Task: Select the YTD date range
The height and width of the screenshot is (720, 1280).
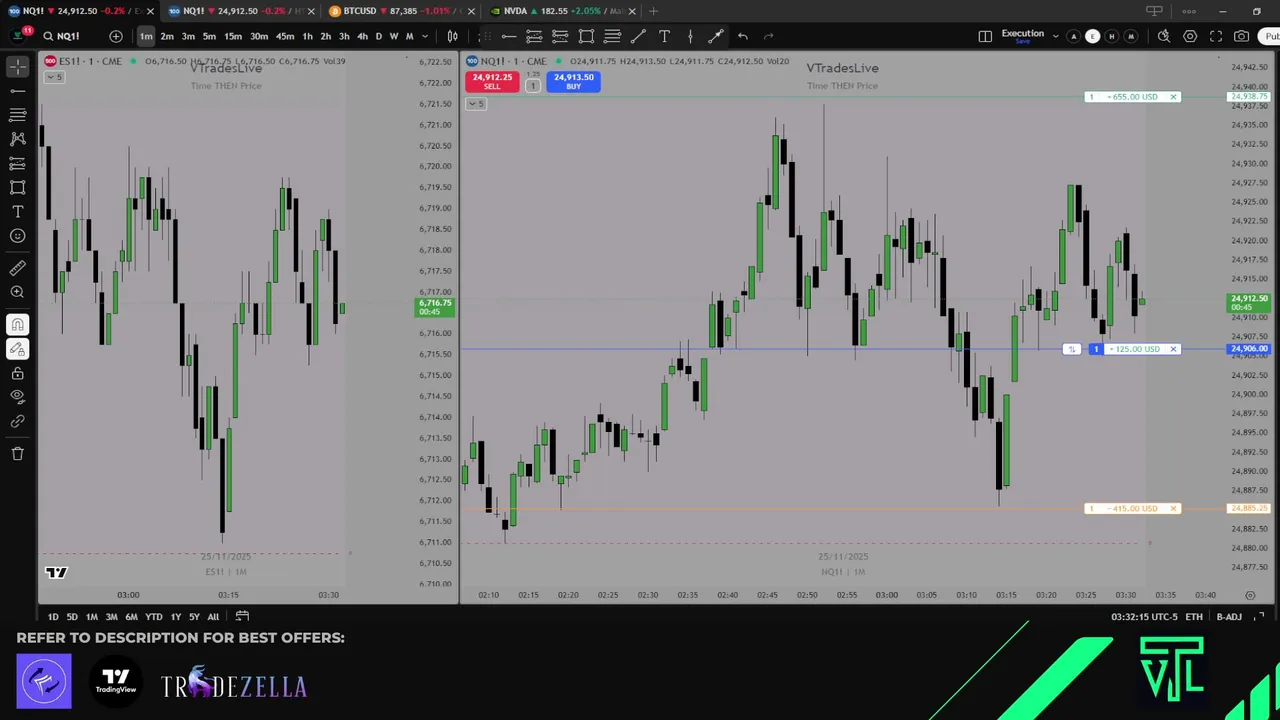Action: tap(153, 617)
